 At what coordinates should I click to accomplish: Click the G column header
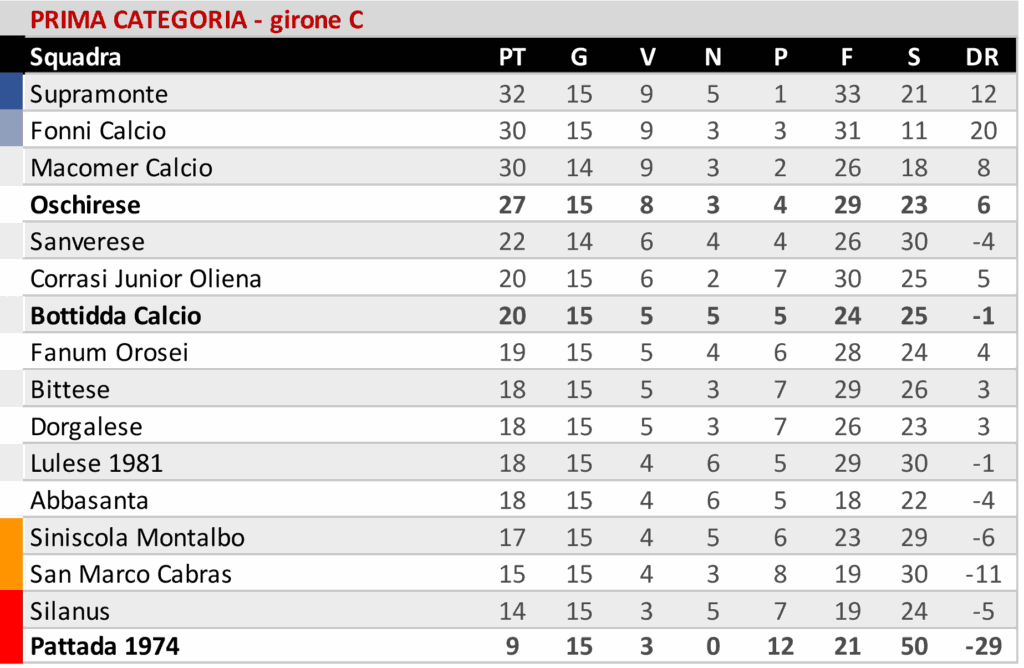[579, 57]
